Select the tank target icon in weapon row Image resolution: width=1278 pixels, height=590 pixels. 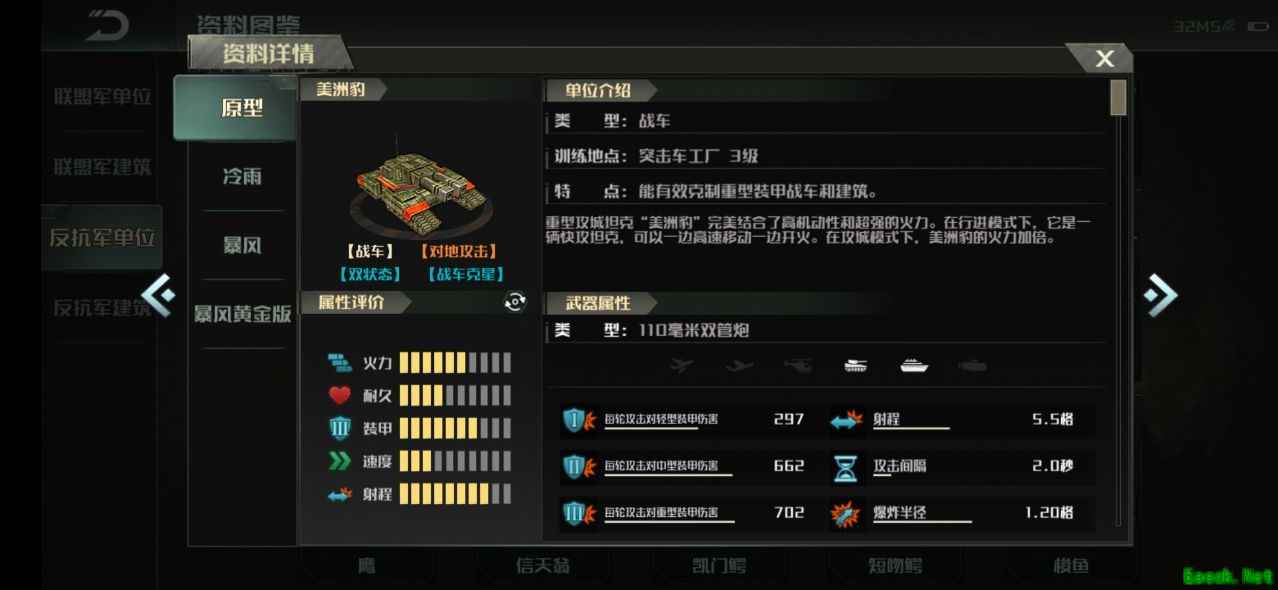tap(856, 366)
